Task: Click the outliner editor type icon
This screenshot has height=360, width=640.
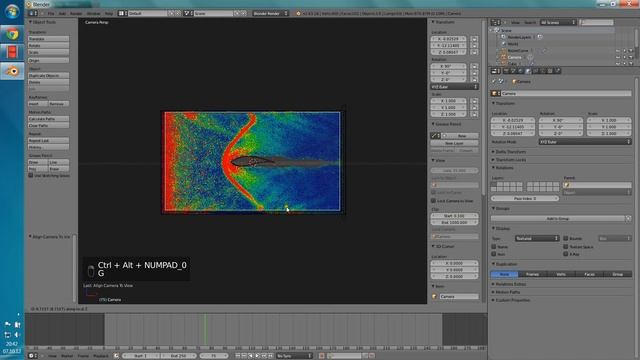Action: [496, 22]
